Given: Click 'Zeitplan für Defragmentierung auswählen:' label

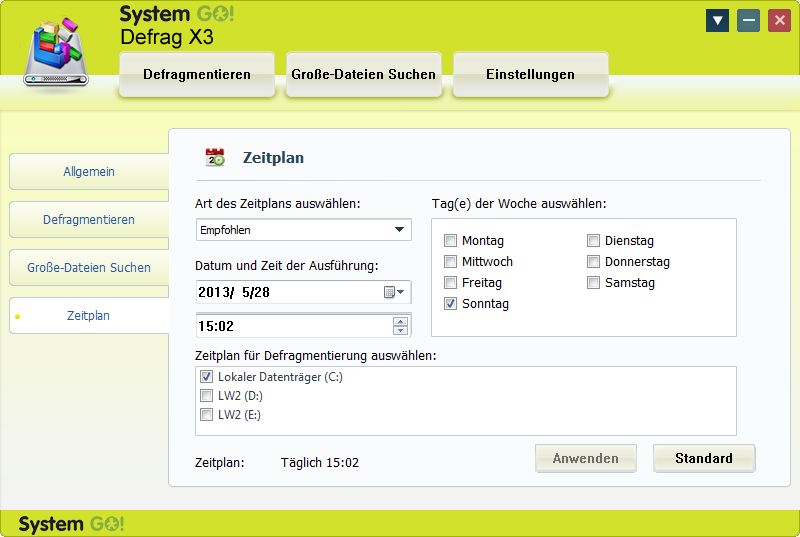Looking at the screenshot, I should pos(316,355).
